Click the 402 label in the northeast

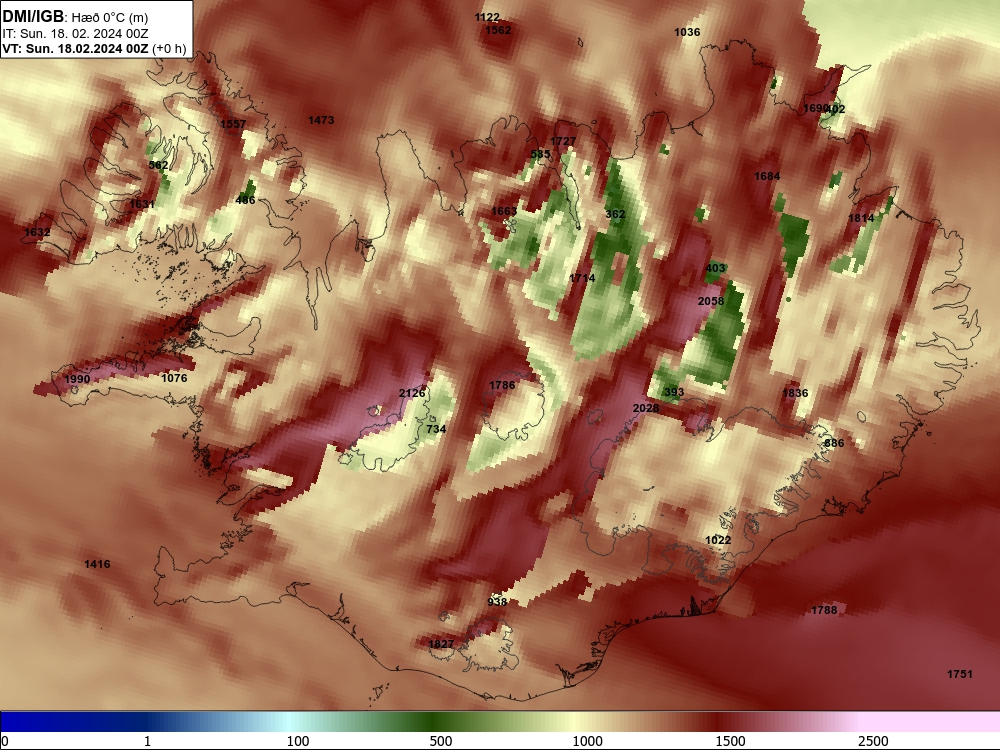[x=836, y=109]
